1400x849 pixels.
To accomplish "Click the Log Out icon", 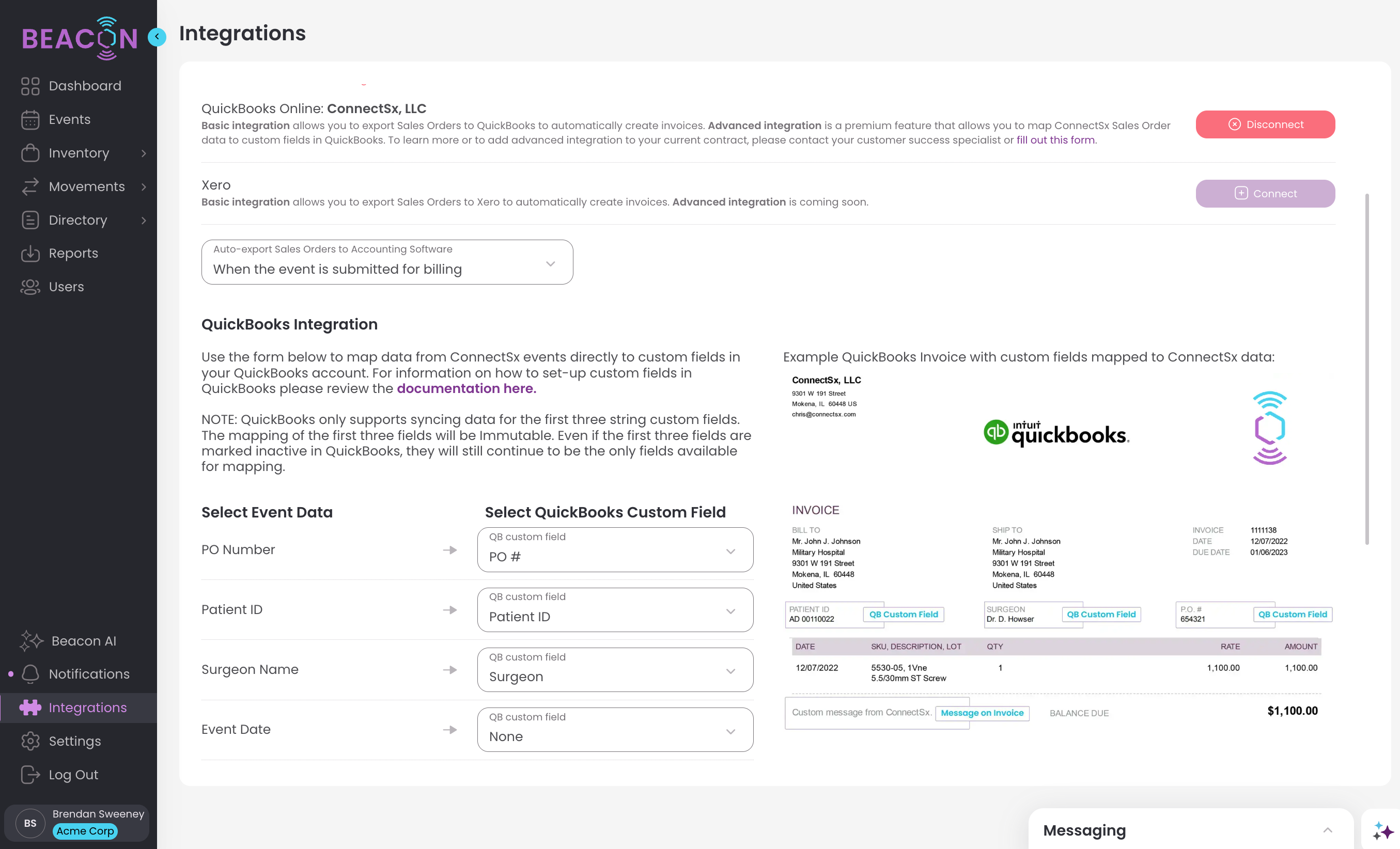I will 30,775.
